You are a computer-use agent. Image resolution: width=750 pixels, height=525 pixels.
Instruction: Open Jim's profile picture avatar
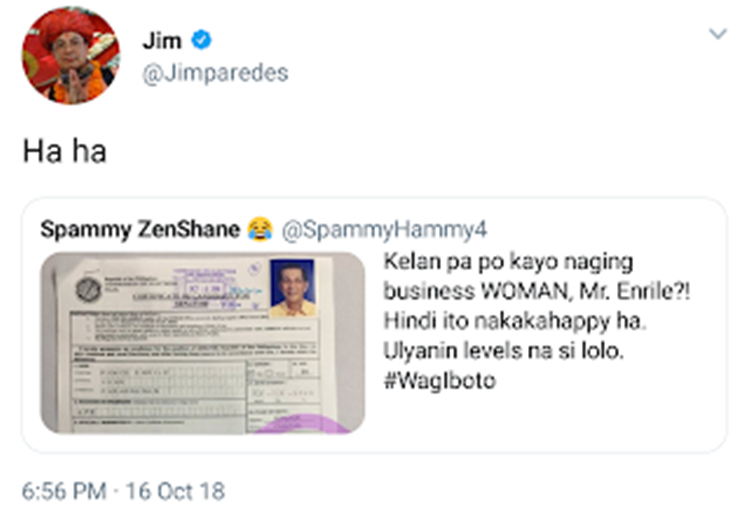pyautogui.click(x=71, y=55)
